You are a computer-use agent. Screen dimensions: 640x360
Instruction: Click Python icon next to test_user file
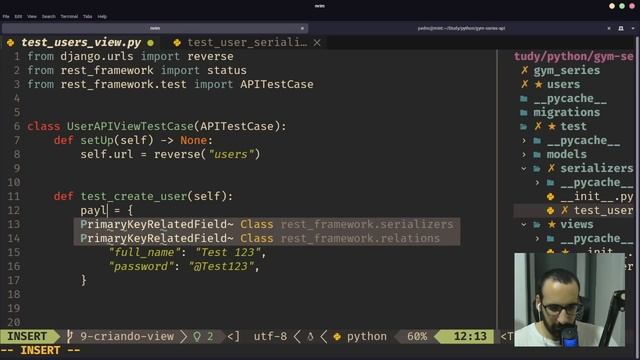pyautogui.click(x=551, y=211)
